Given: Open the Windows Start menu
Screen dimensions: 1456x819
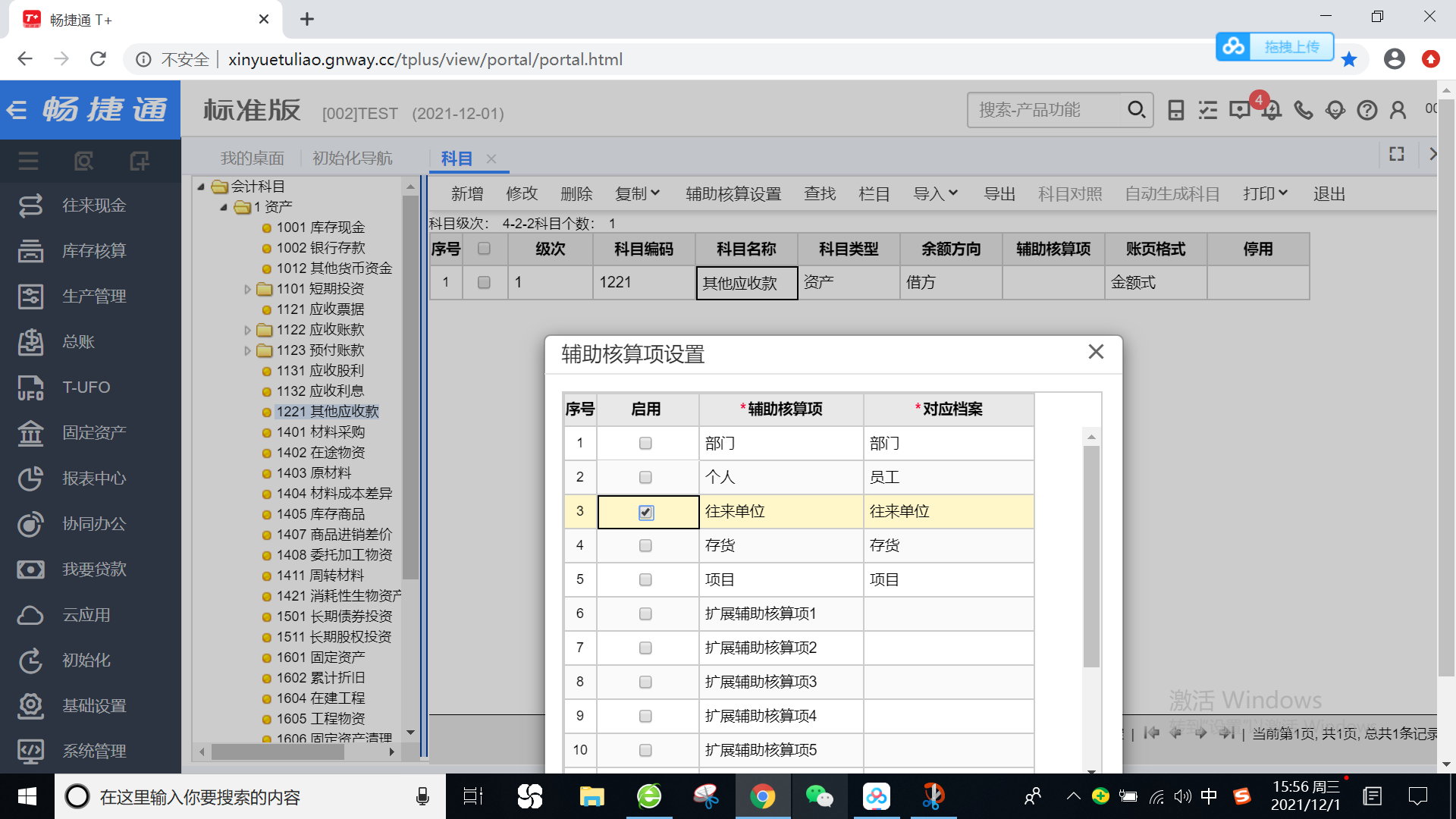Looking at the screenshot, I should (27, 796).
